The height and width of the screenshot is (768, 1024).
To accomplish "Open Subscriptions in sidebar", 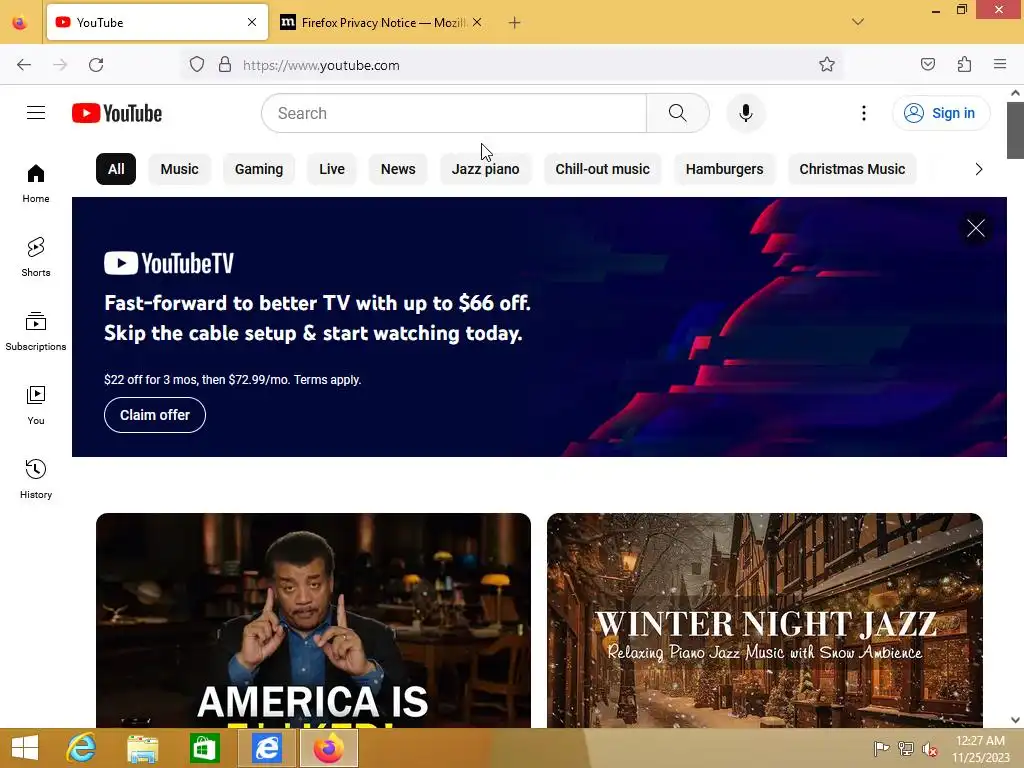I will [x=36, y=332].
